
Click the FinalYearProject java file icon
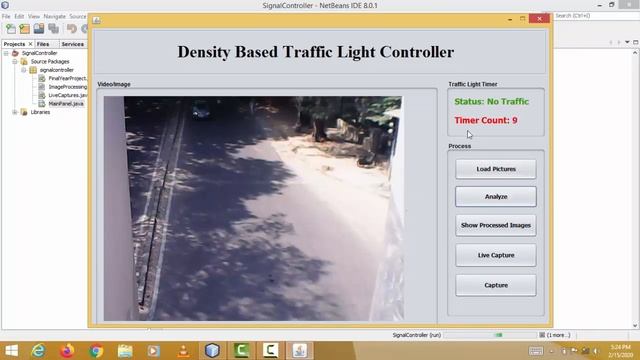[x=42, y=78]
